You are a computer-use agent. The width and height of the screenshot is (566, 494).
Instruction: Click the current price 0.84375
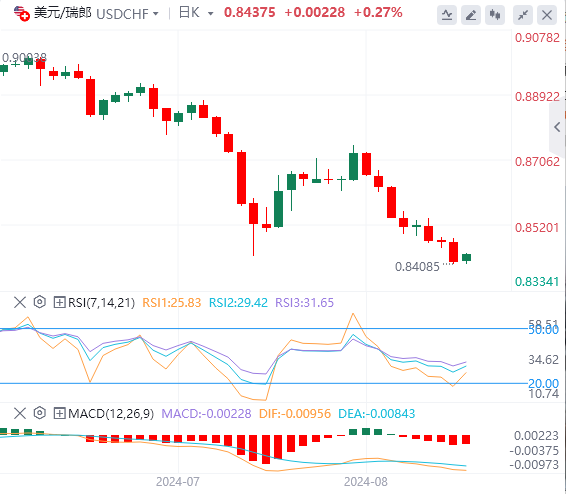pos(249,13)
